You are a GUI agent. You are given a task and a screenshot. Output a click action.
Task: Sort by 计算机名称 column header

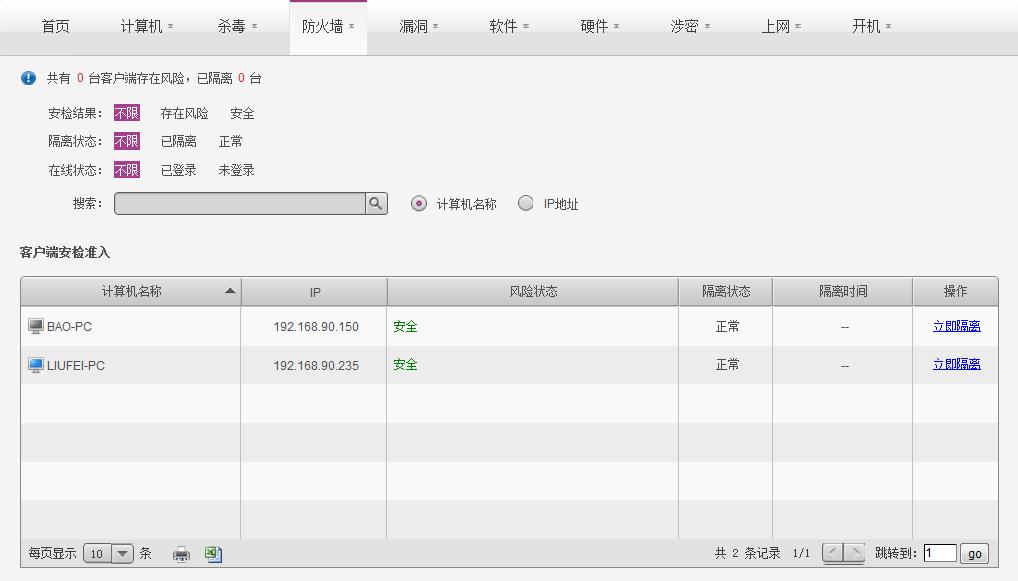(131, 291)
